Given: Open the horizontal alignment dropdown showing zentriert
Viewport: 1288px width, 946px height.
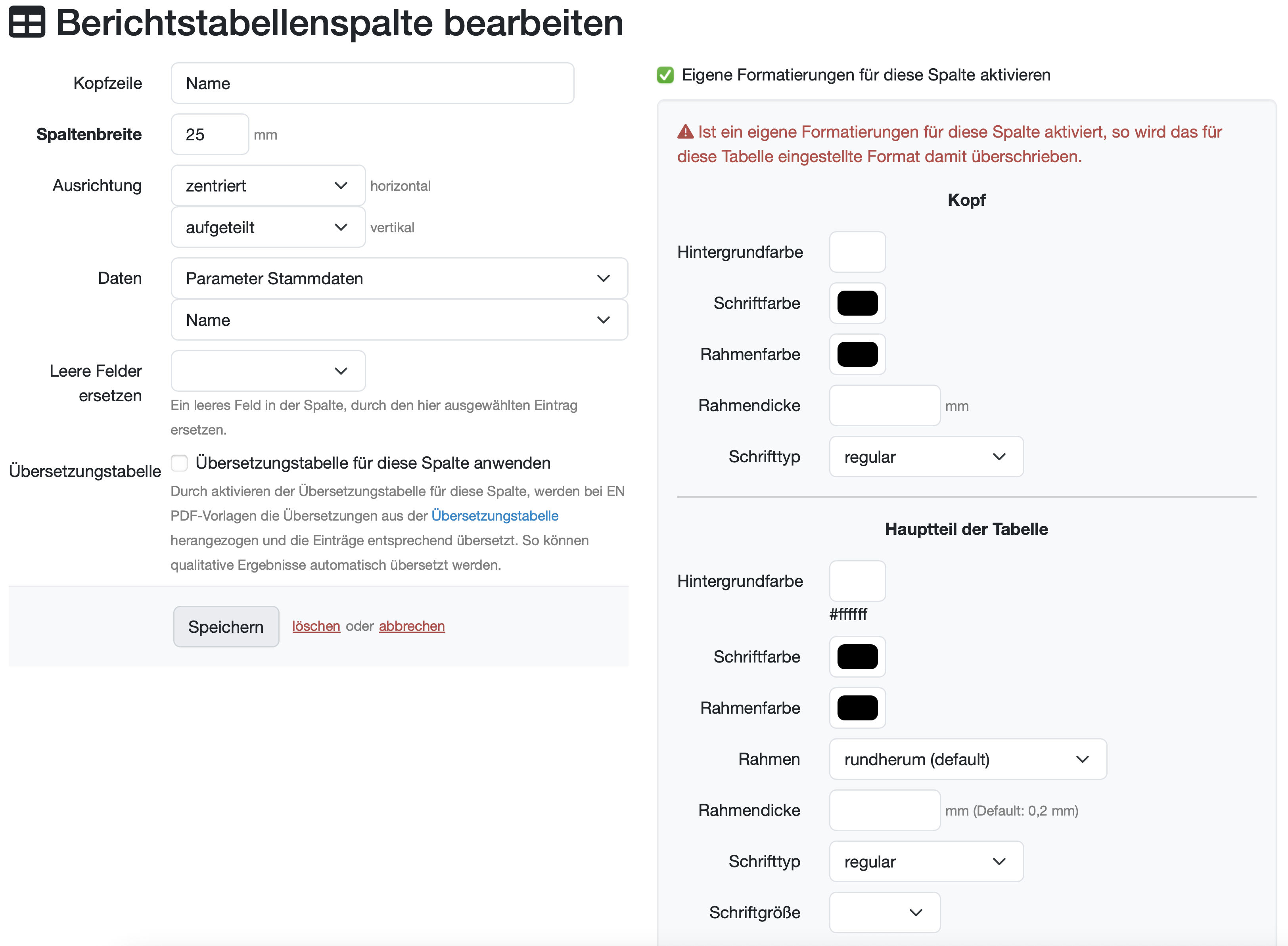Looking at the screenshot, I should click(268, 186).
